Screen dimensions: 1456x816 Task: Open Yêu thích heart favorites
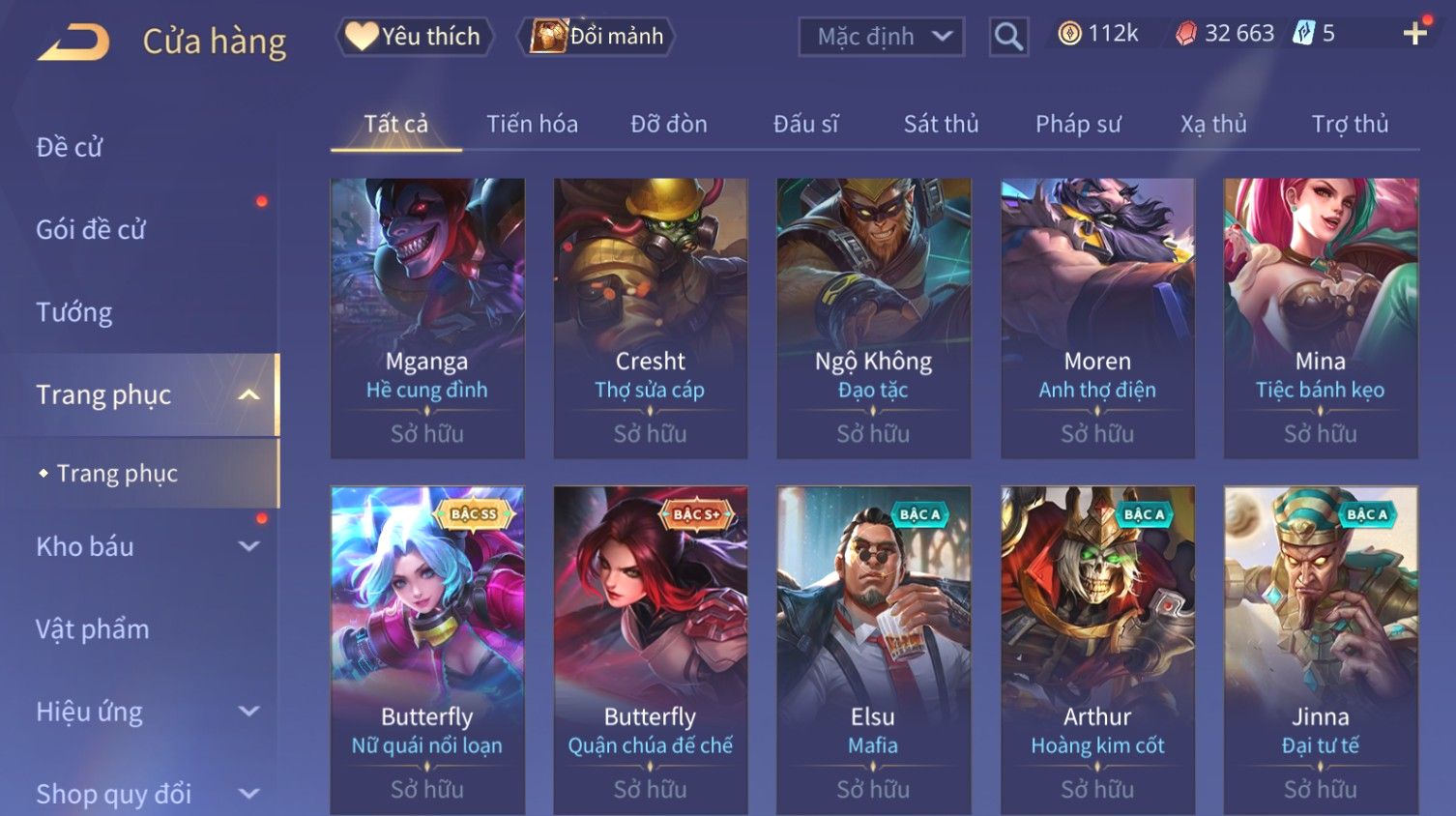coord(414,37)
